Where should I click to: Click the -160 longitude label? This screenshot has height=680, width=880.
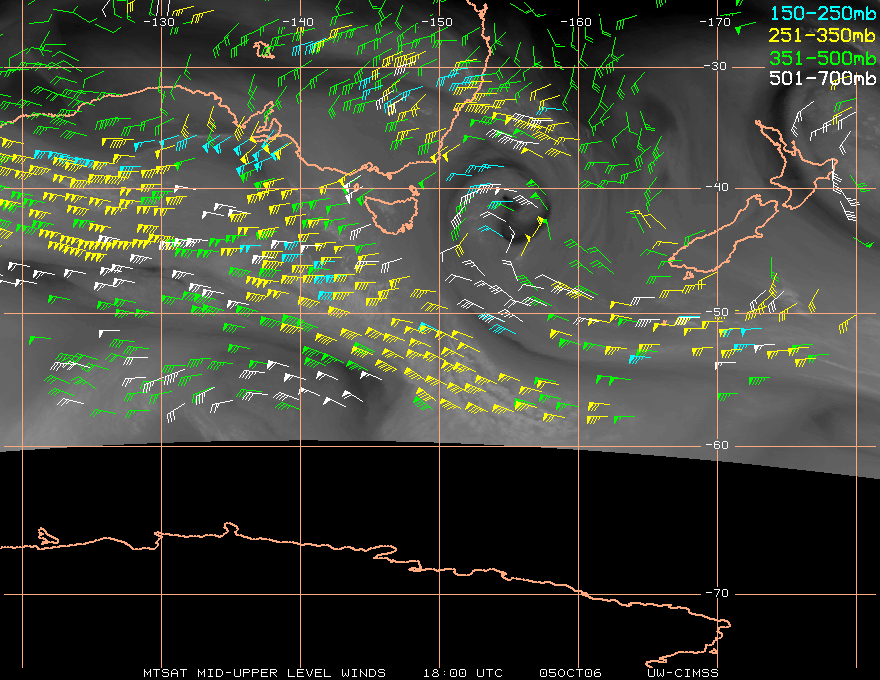(x=576, y=22)
